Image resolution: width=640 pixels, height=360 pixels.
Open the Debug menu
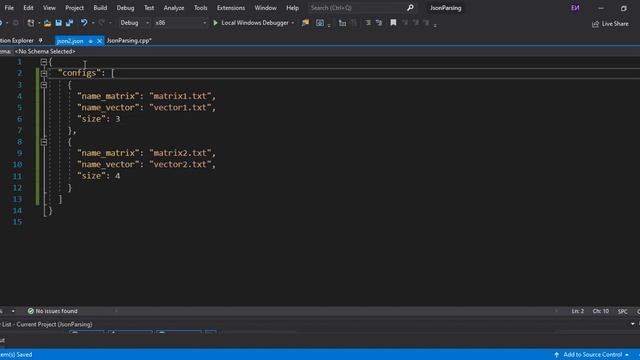click(x=125, y=8)
